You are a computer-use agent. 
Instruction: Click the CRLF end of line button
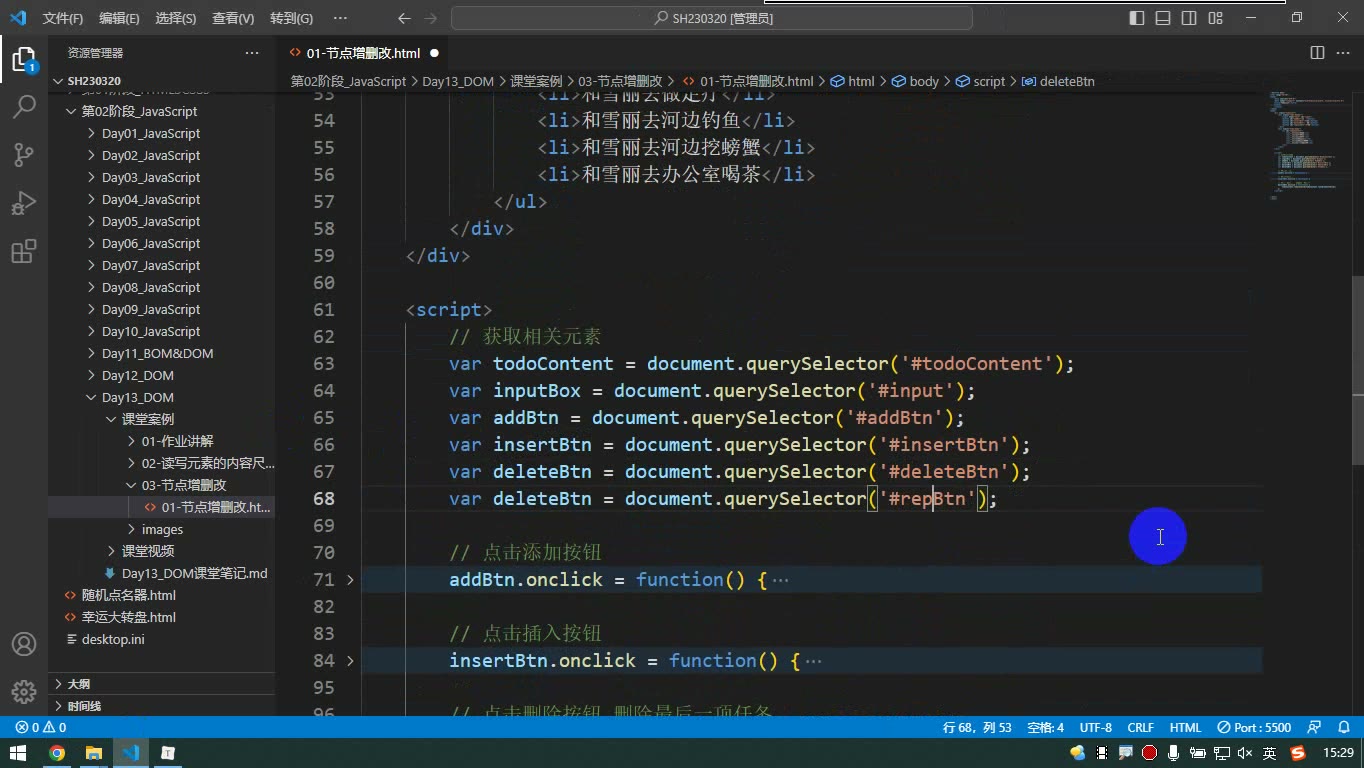click(1140, 728)
